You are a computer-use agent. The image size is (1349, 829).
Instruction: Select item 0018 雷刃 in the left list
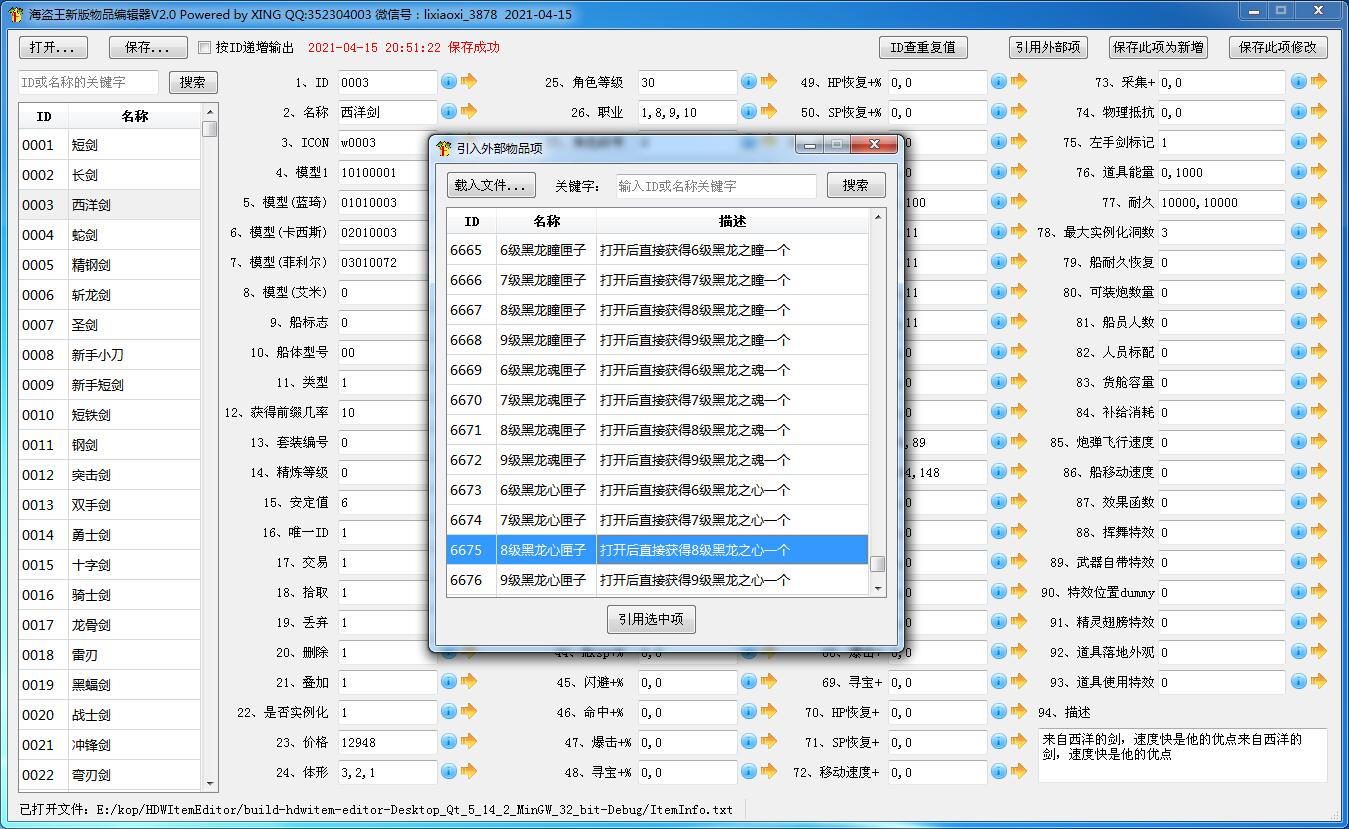click(110, 655)
